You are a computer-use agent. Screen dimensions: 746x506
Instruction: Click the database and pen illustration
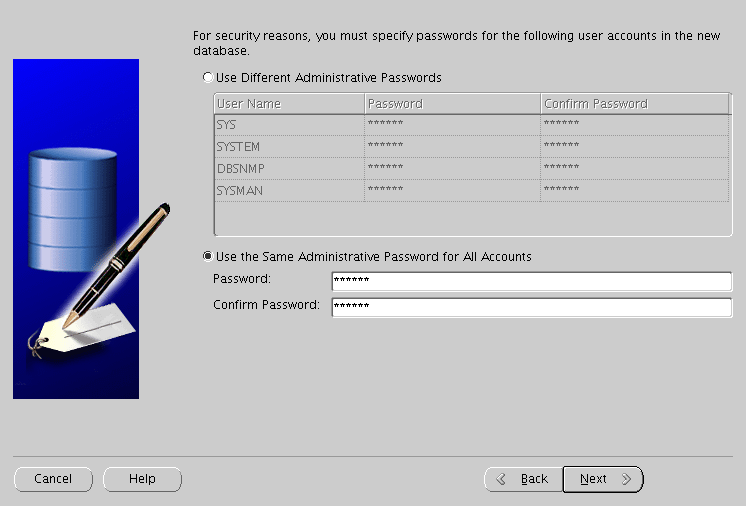[76, 229]
